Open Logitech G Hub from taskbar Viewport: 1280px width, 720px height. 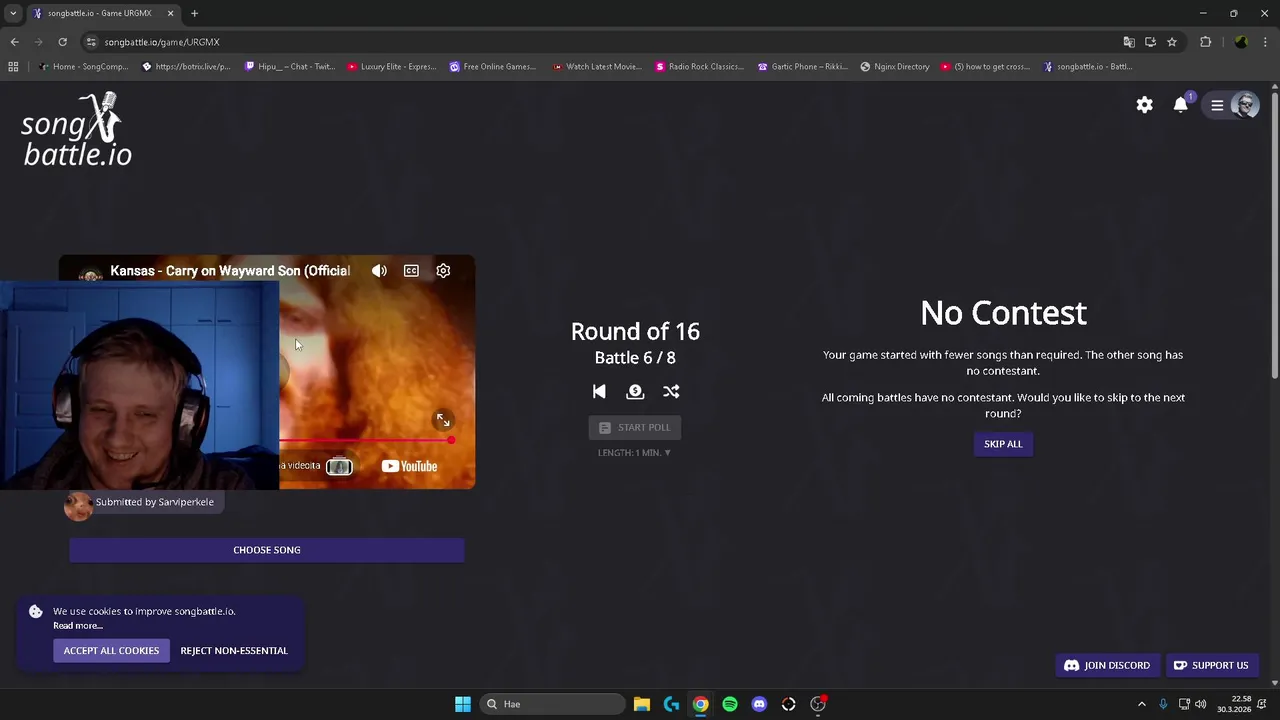tap(671, 704)
